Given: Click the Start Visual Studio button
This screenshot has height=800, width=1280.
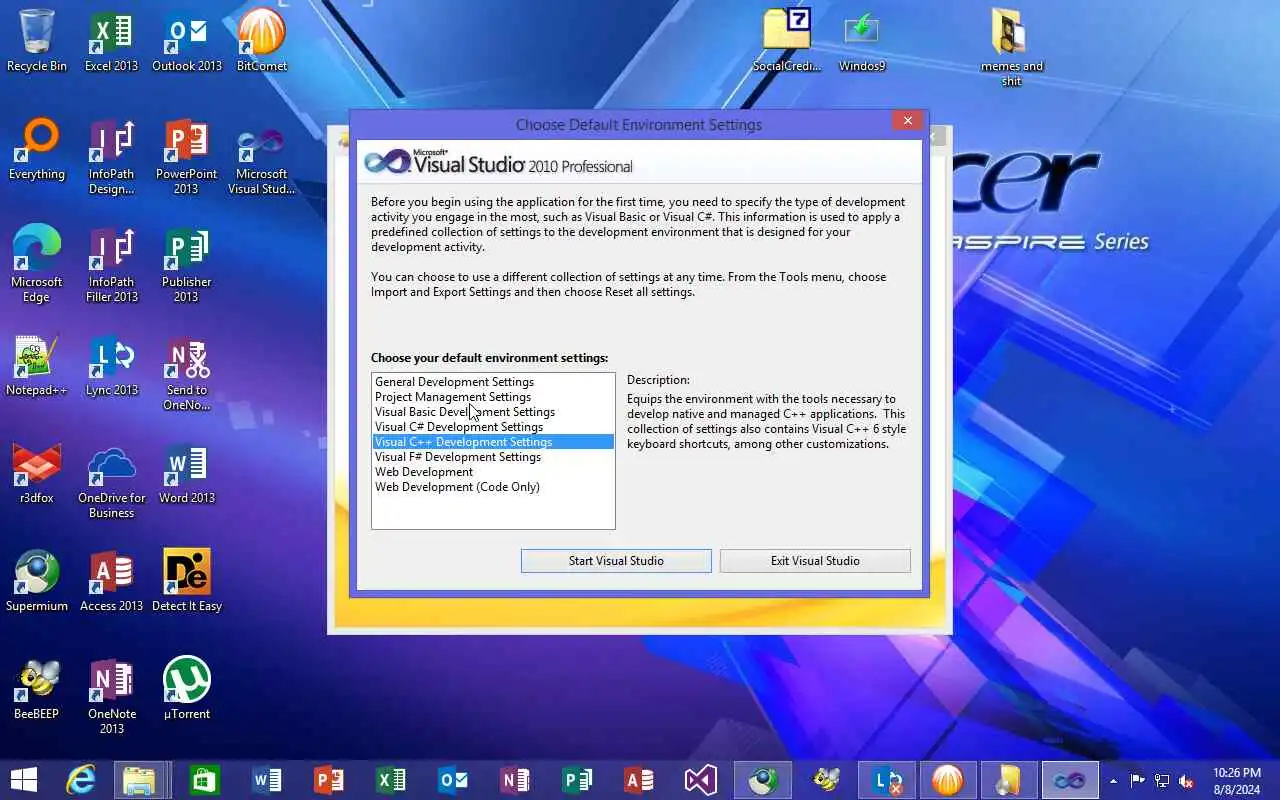Looking at the screenshot, I should [616, 561].
